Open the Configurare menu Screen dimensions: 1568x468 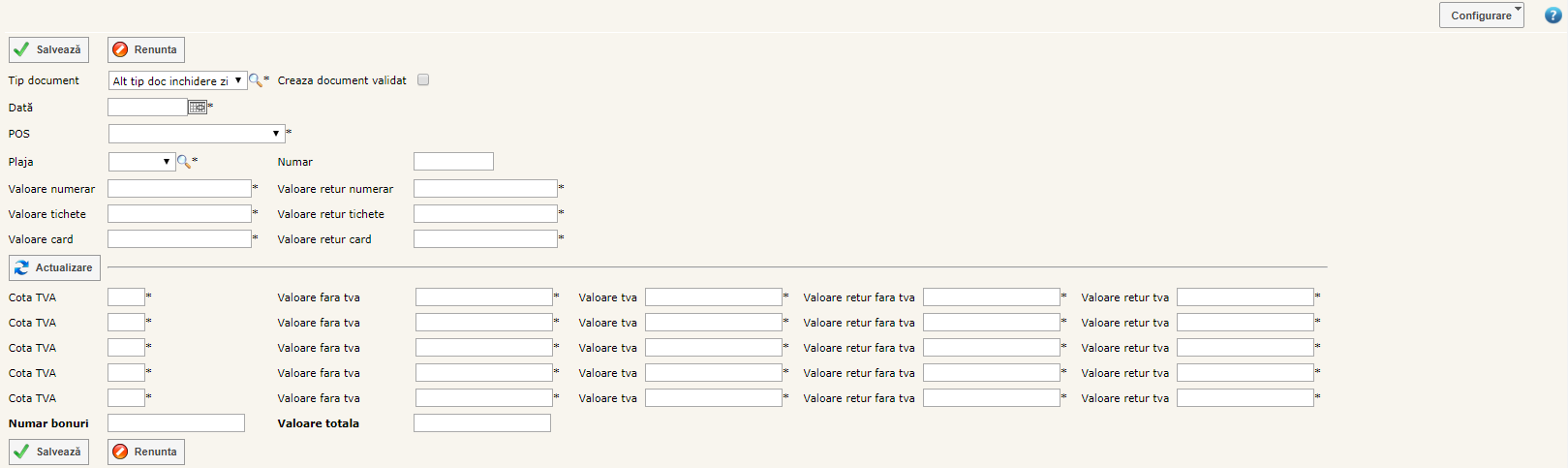pyautogui.click(x=1481, y=16)
